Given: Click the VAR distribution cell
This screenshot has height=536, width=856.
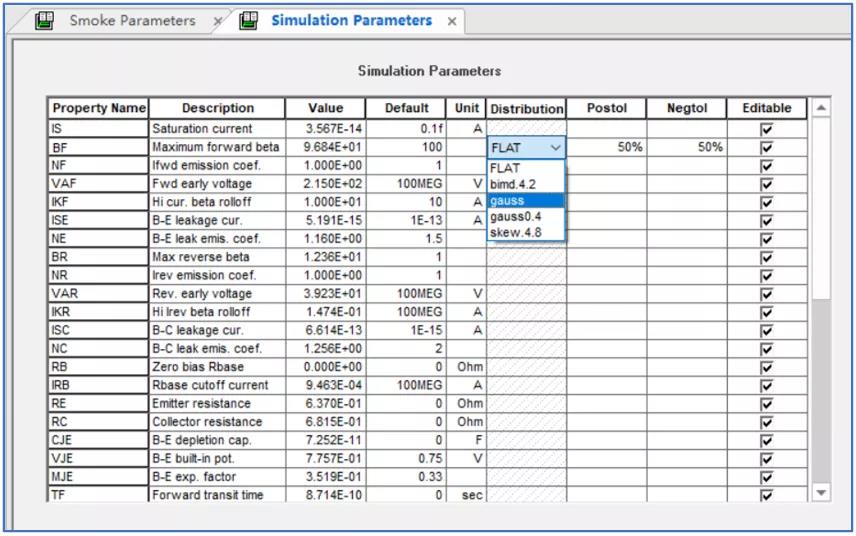Looking at the screenshot, I should (526, 294).
